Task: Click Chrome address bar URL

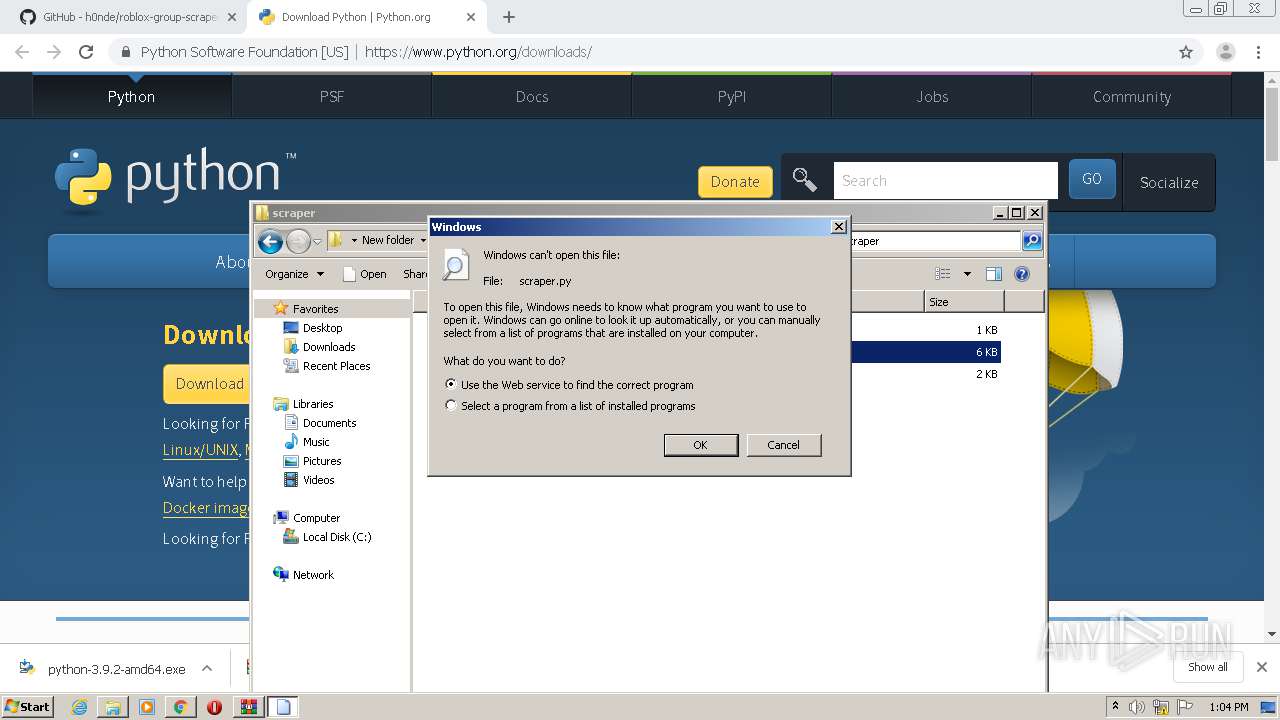Action: [x=478, y=52]
